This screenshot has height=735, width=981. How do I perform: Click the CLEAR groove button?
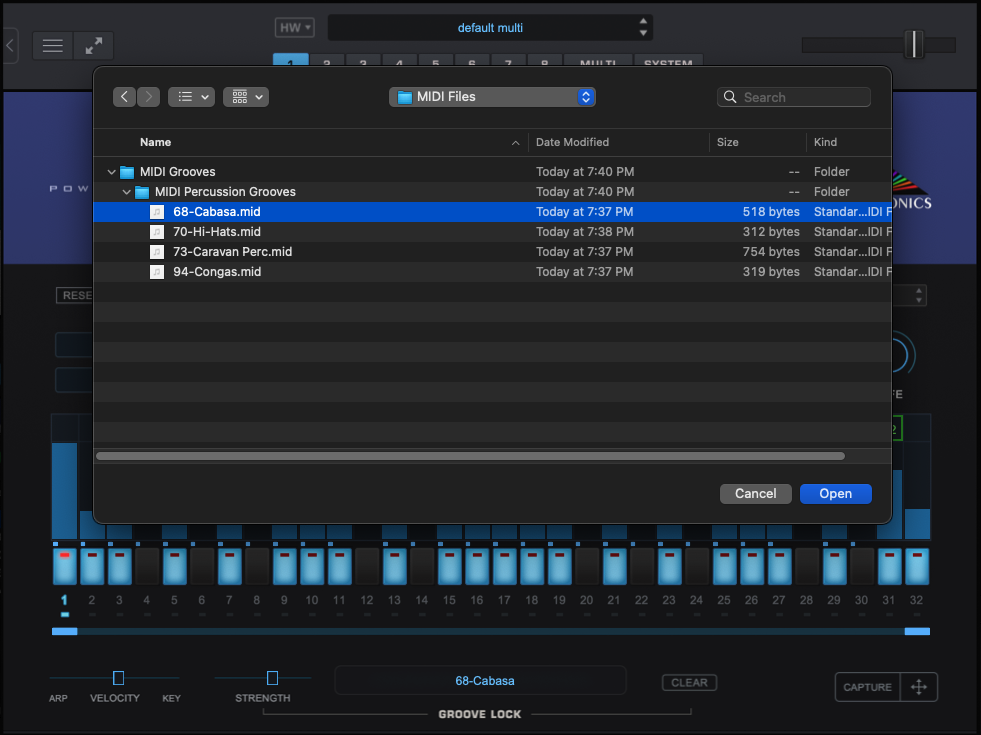pos(689,682)
